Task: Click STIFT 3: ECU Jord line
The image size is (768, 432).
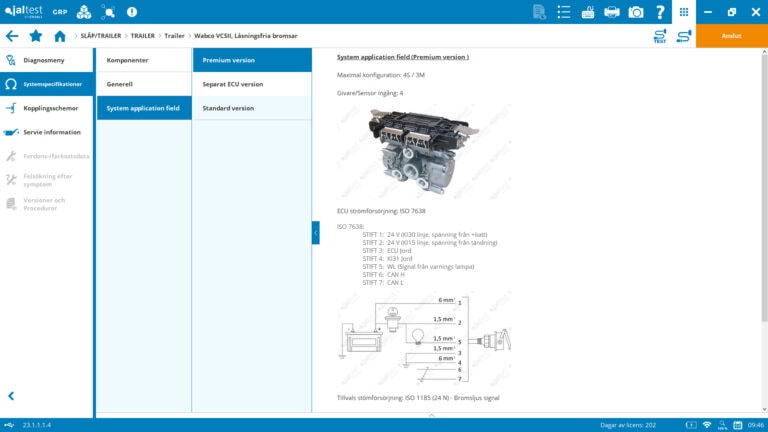Action: (387, 251)
